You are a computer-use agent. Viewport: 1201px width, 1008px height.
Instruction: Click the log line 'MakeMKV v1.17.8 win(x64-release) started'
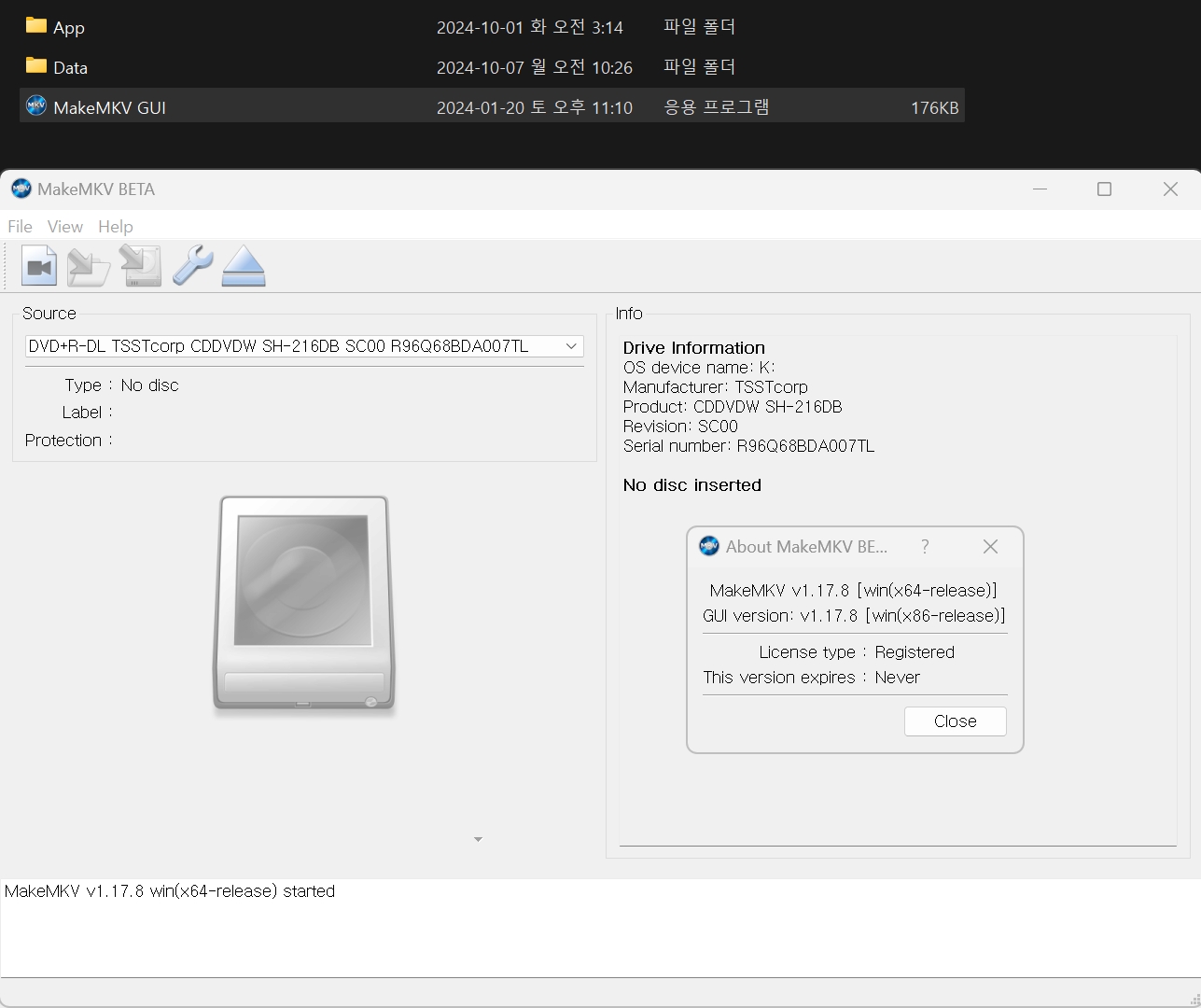point(170,891)
